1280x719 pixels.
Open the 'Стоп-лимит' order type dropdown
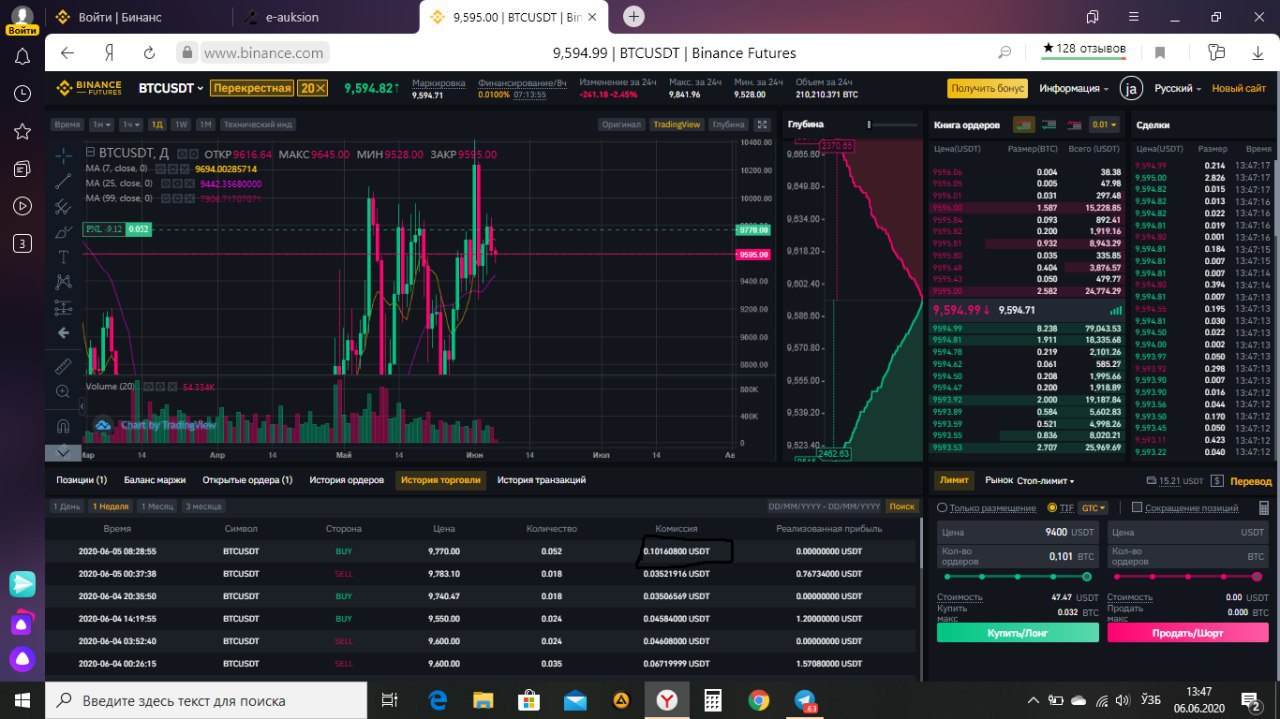pos(1047,481)
